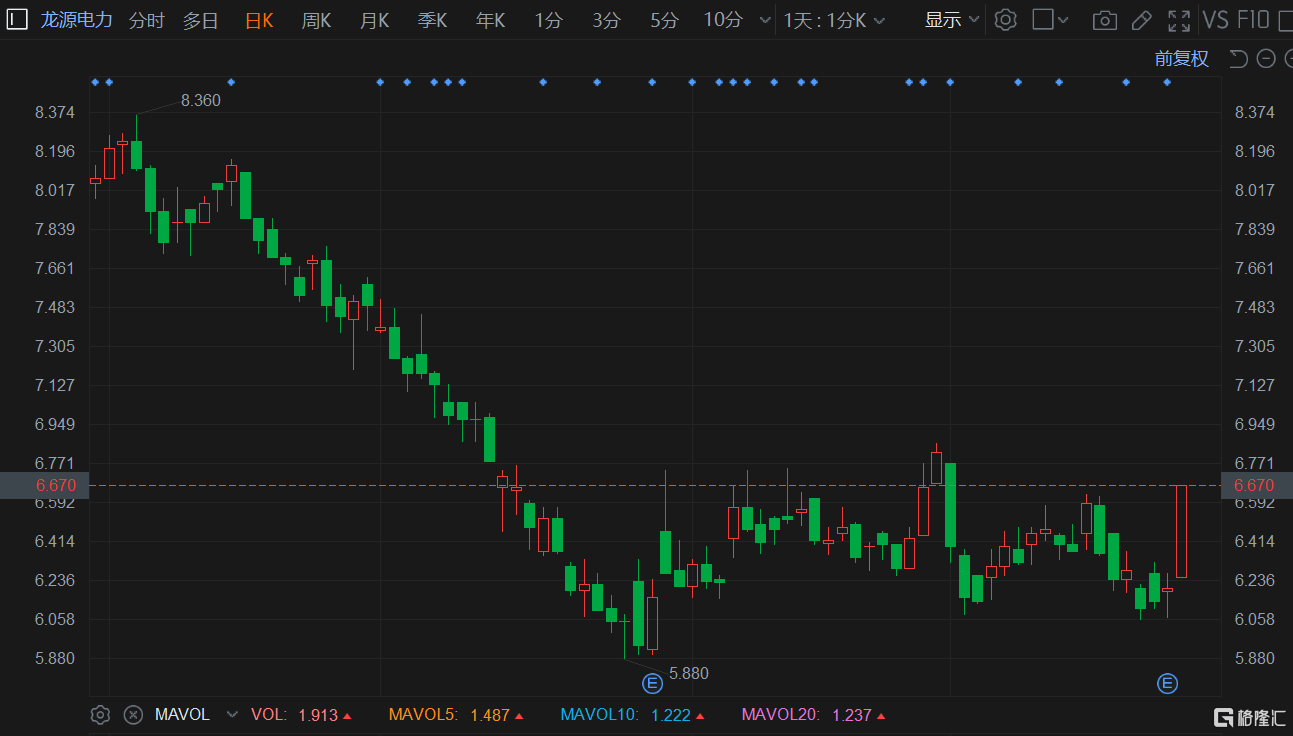Toggle the 前复权 price adjustment mode
Screen dimensions: 1293x736
point(1181,59)
